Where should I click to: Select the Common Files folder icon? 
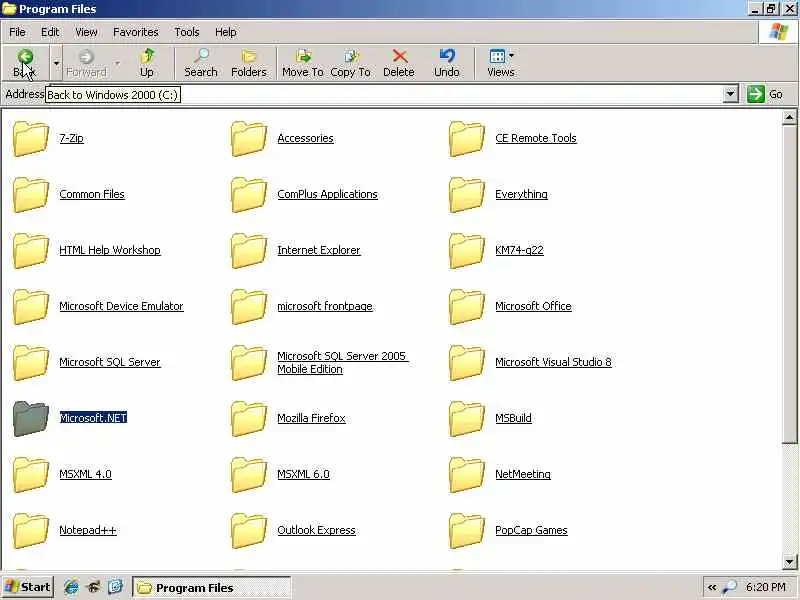point(31,194)
